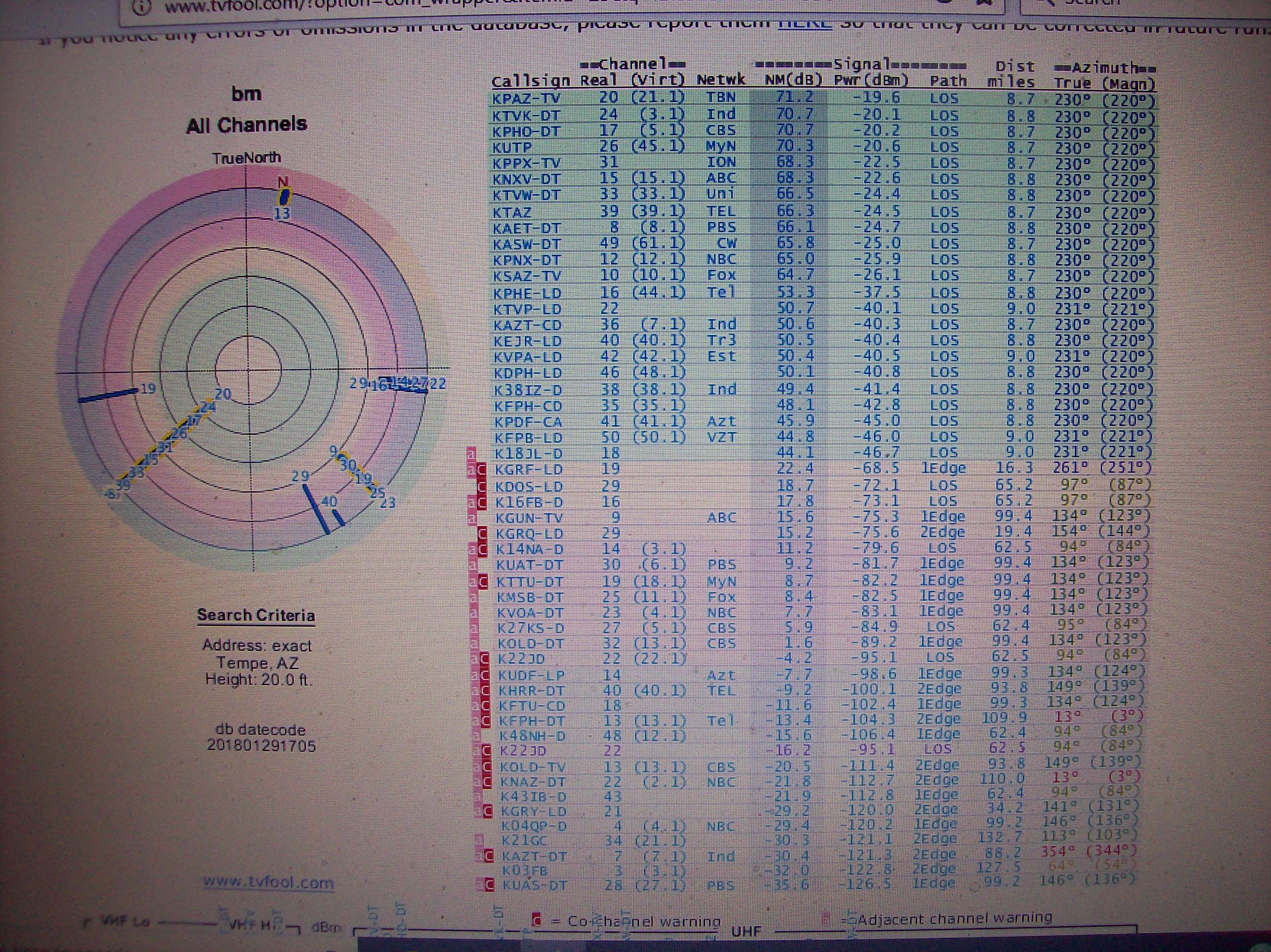Viewport: 1271px width, 952px height.
Task: Click the channel 13 marker at the north of the radar plot
Action: (283, 197)
